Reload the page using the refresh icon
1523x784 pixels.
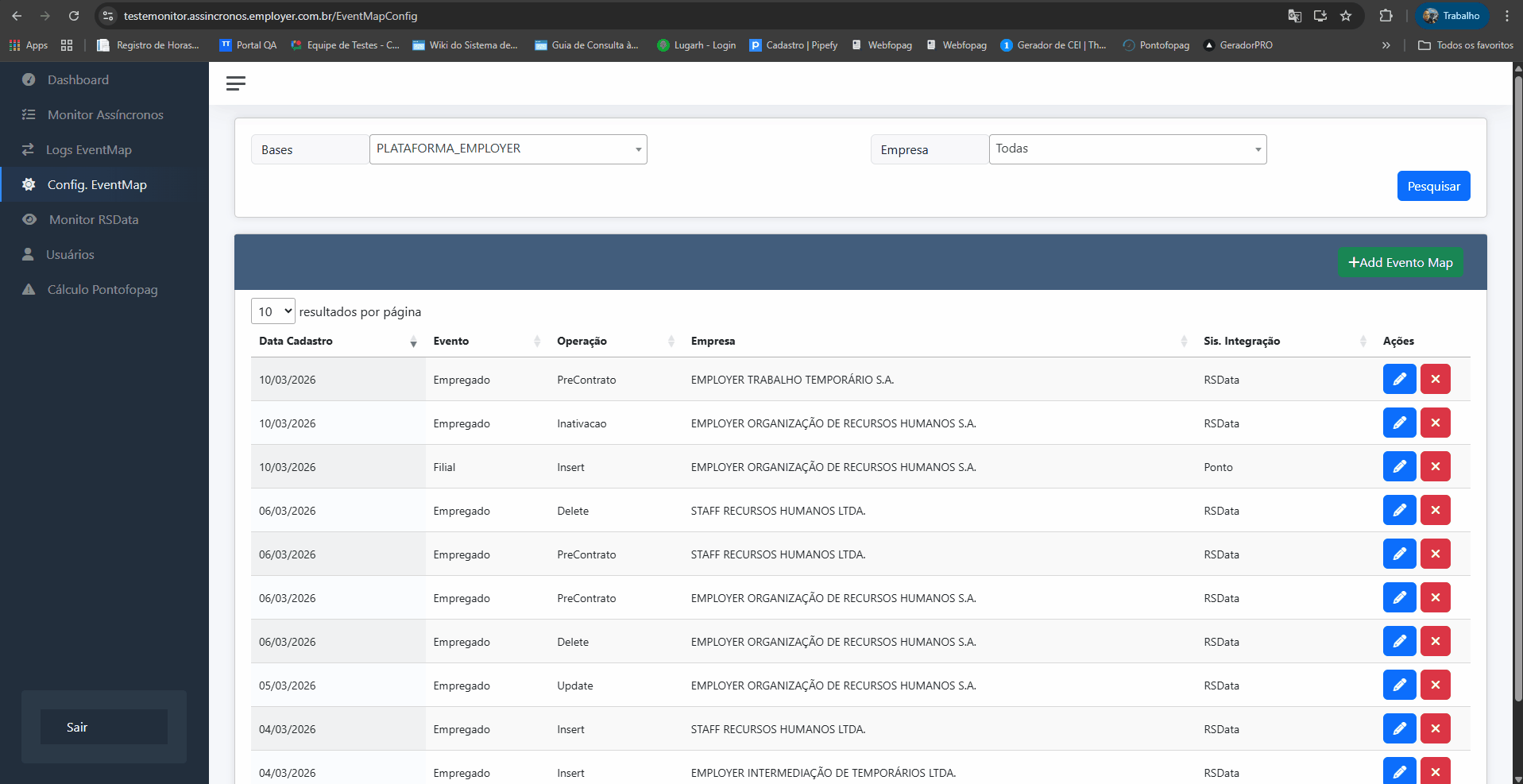[x=74, y=16]
